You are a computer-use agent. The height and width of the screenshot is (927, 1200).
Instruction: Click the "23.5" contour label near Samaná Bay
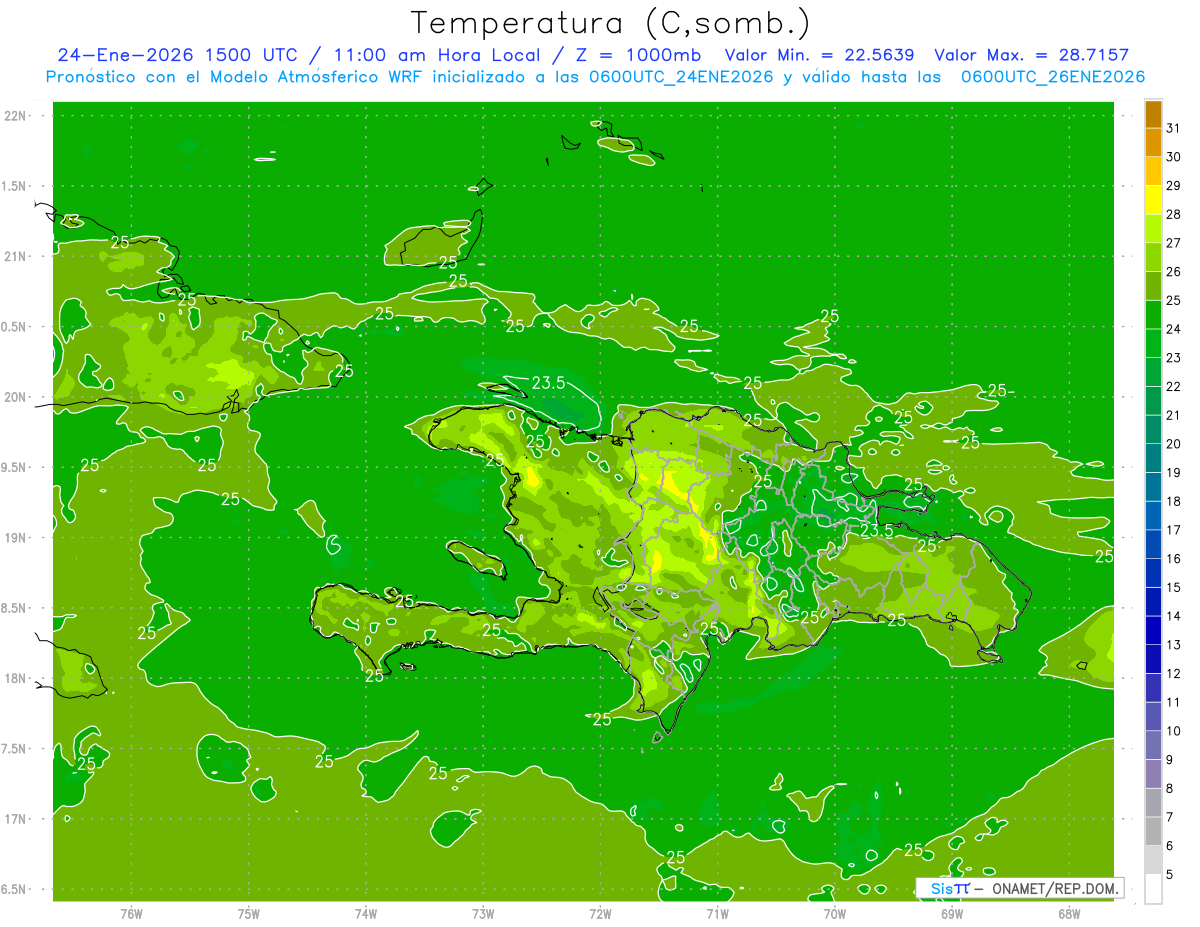coord(877,531)
